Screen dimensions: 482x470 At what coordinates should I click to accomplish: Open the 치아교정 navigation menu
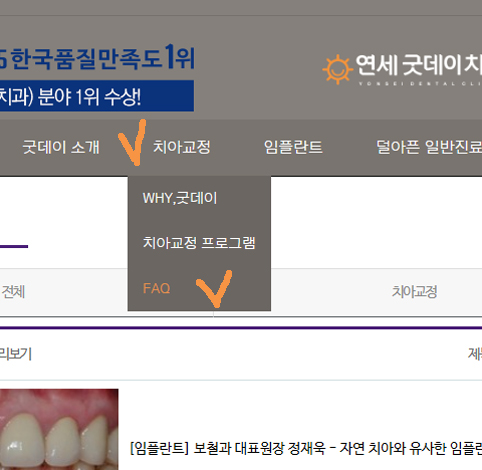pos(182,147)
